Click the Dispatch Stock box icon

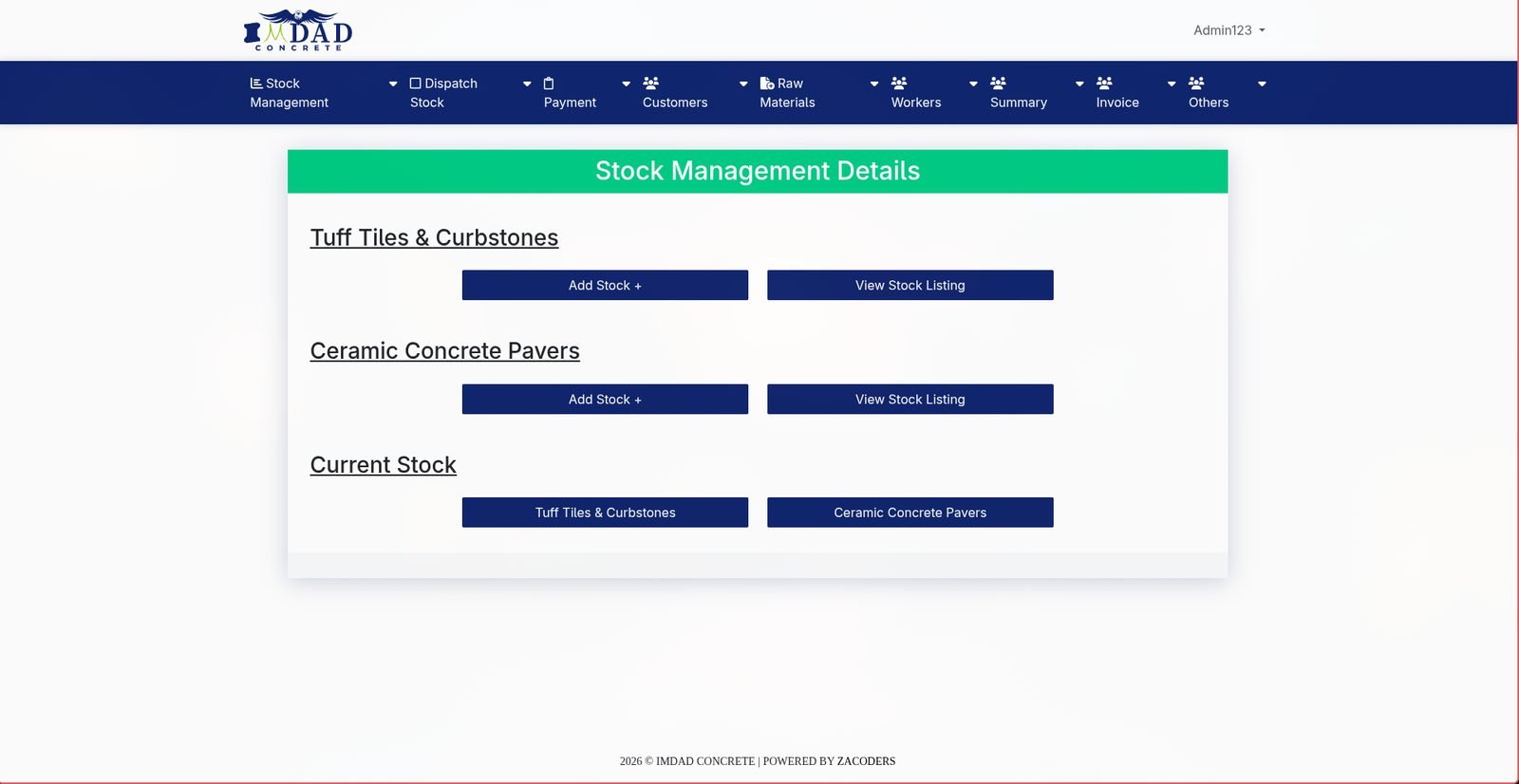click(415, 84)
